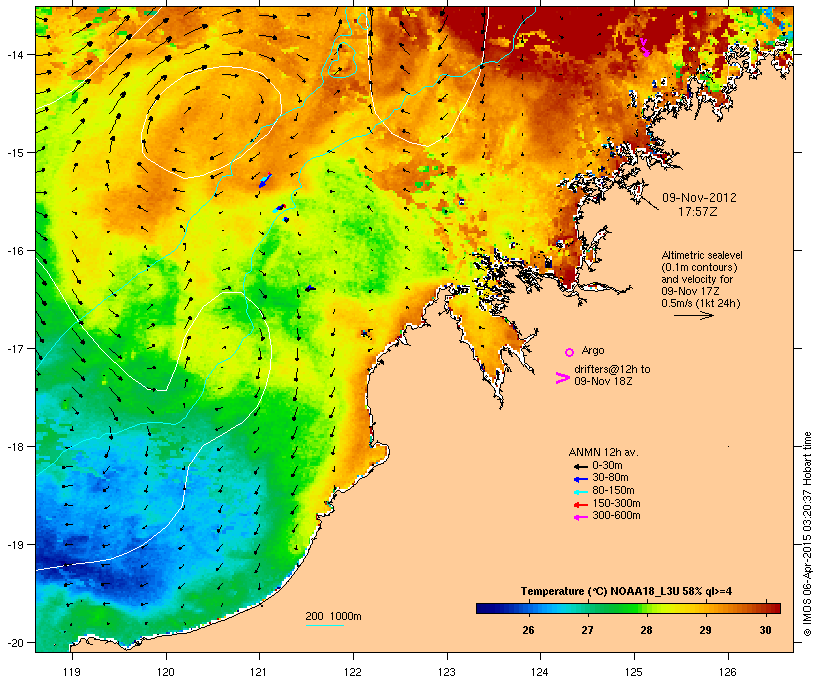
Task: Click the magenta 300-600m legend arrow
Action: (581, 517)
